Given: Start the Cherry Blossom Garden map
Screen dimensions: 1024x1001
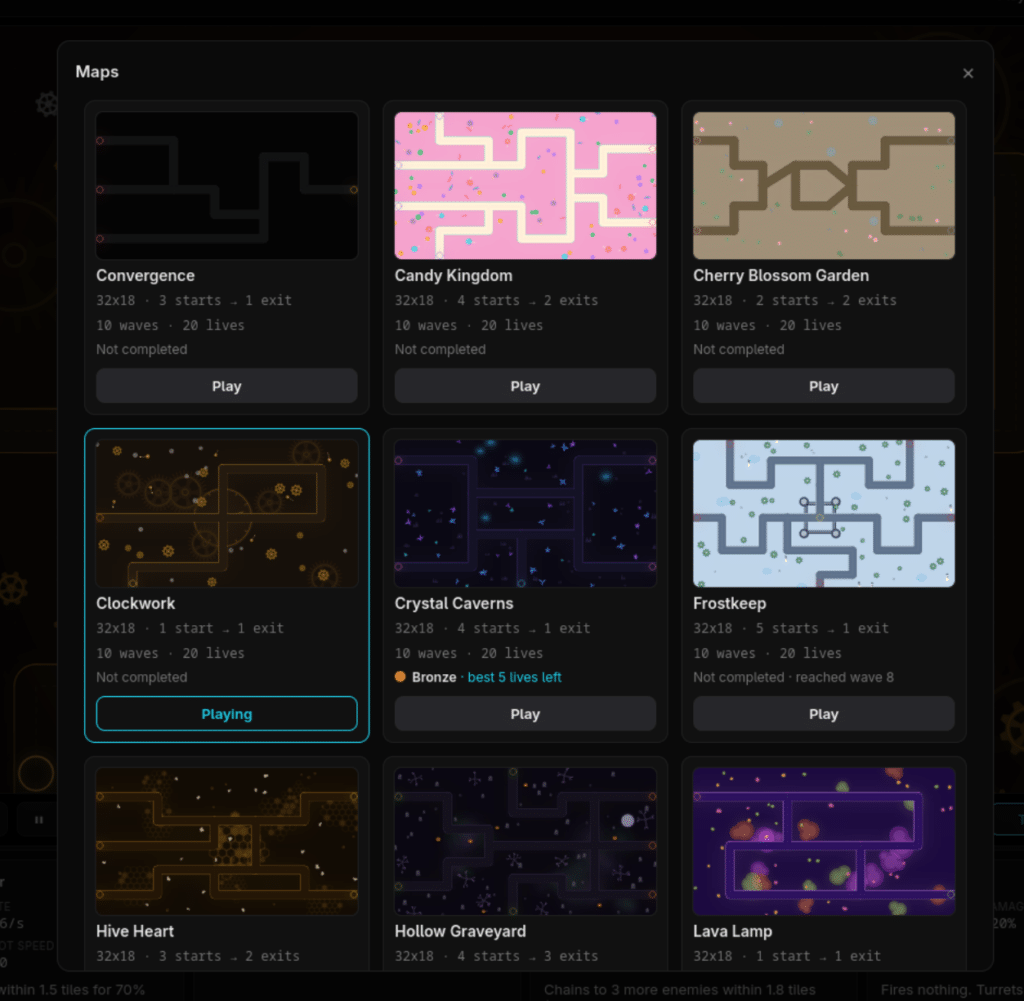Looking at the screenshot, I should pyautogui.click(x=824, y=386).
